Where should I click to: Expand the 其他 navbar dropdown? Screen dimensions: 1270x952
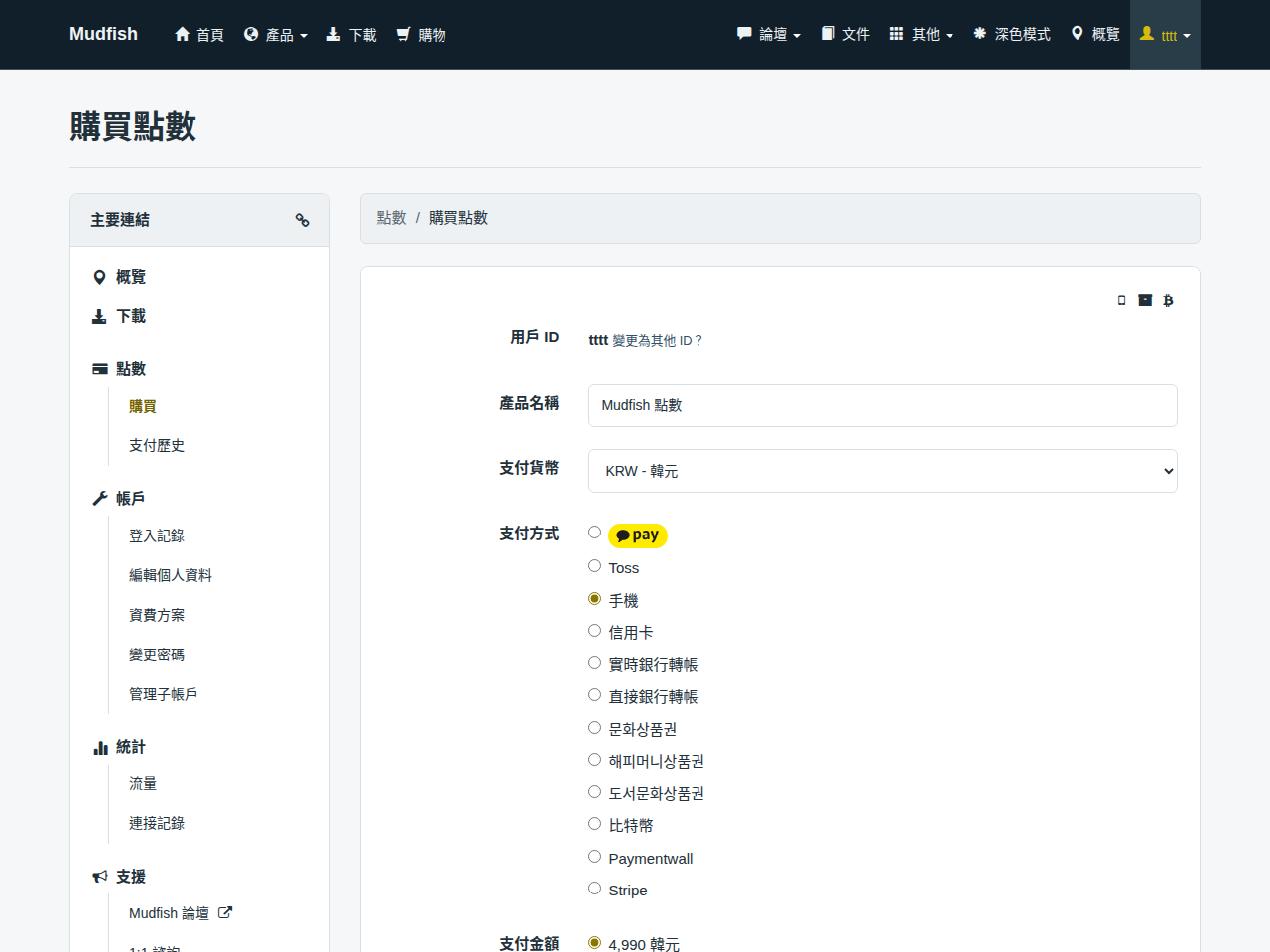[922, 35]
